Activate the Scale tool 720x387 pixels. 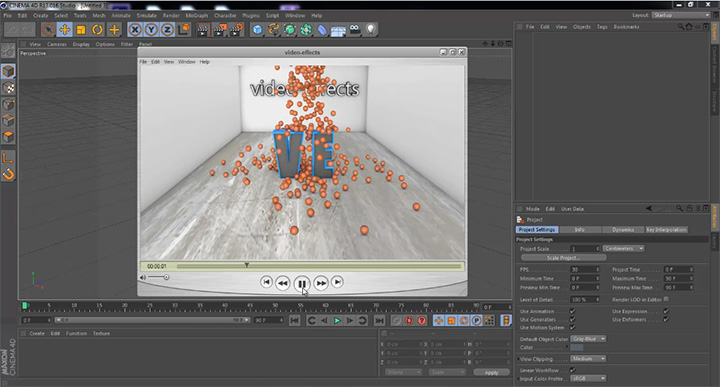click(x=81, y=30)
